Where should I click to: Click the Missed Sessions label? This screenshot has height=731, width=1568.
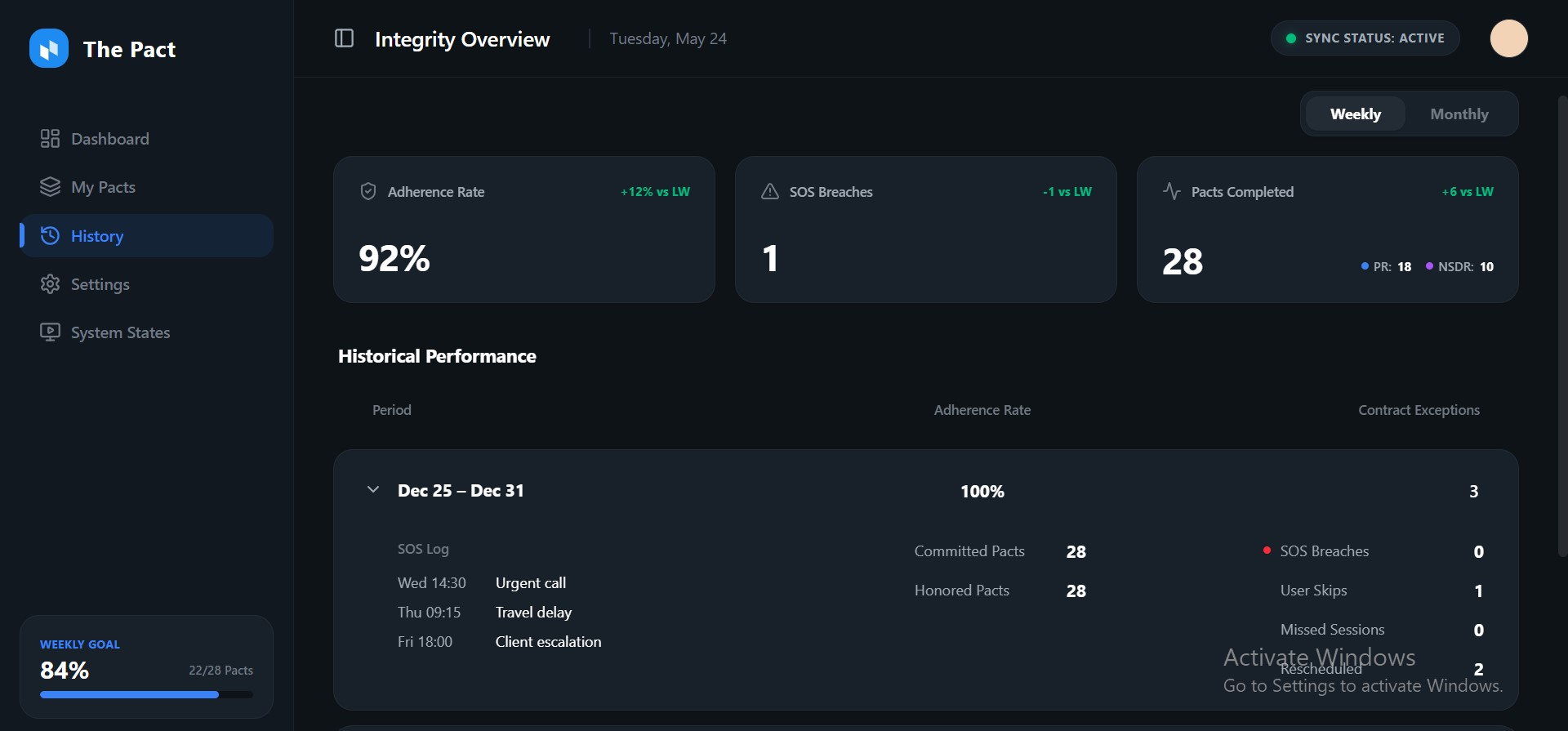tap(1333, 630)
